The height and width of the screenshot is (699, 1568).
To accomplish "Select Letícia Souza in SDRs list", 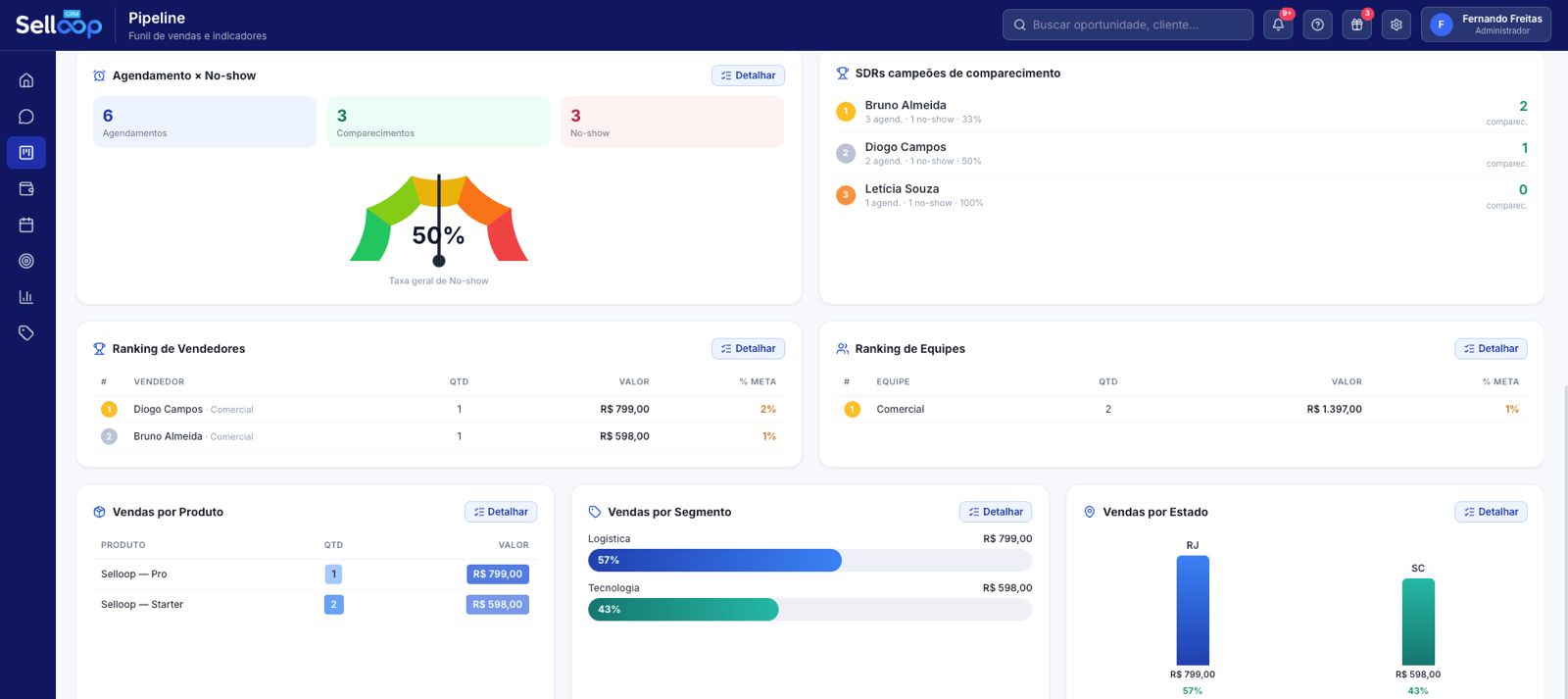I will [x=1181, y=196].
